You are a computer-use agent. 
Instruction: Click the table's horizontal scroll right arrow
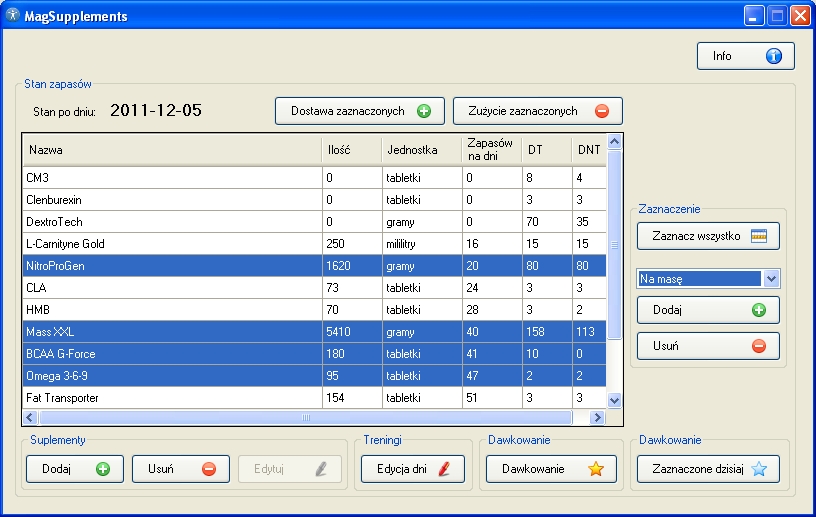coord(597,417)
